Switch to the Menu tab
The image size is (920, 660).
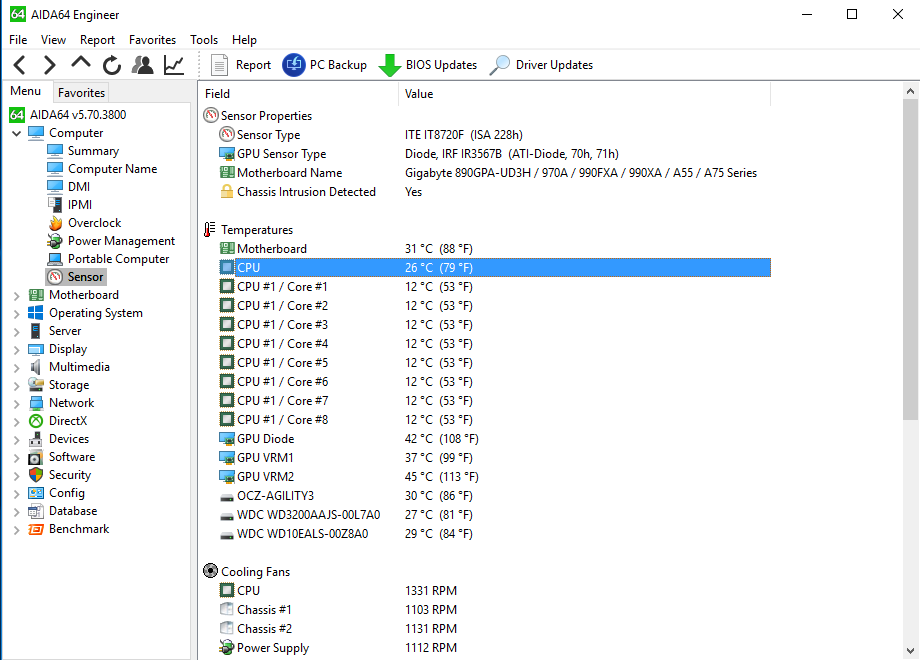(26, 91)
